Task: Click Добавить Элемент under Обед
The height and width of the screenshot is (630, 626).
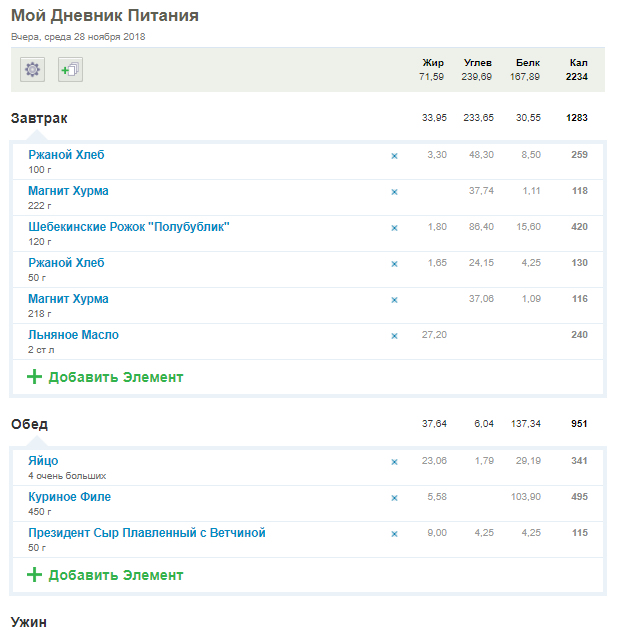Action: pos(105,575)
